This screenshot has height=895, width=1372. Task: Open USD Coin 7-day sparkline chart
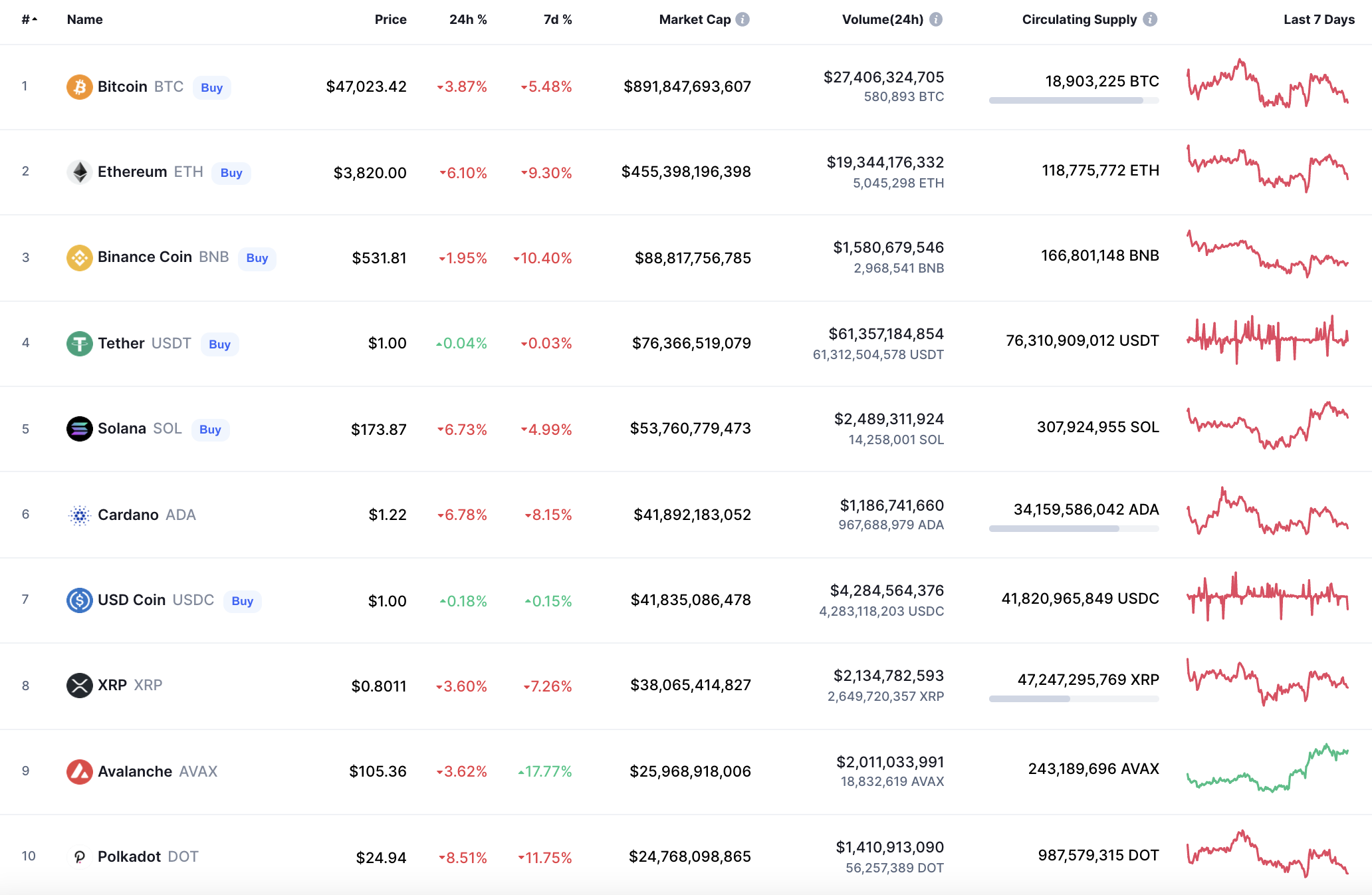(1268, 596)
